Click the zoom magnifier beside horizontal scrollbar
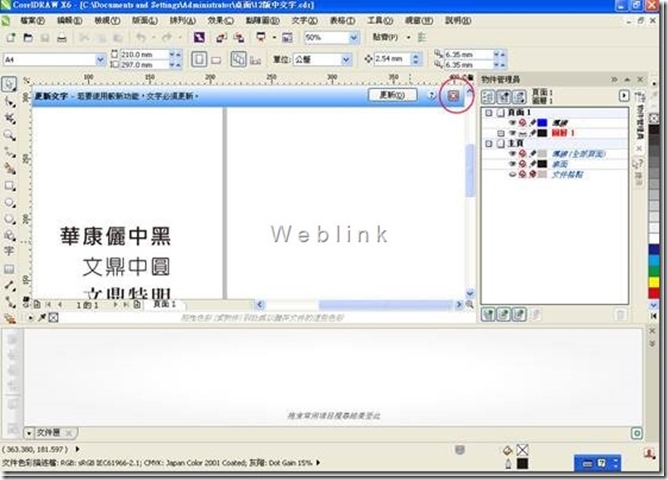This screenshot has height=480, width=668. (x=469, y=305)
